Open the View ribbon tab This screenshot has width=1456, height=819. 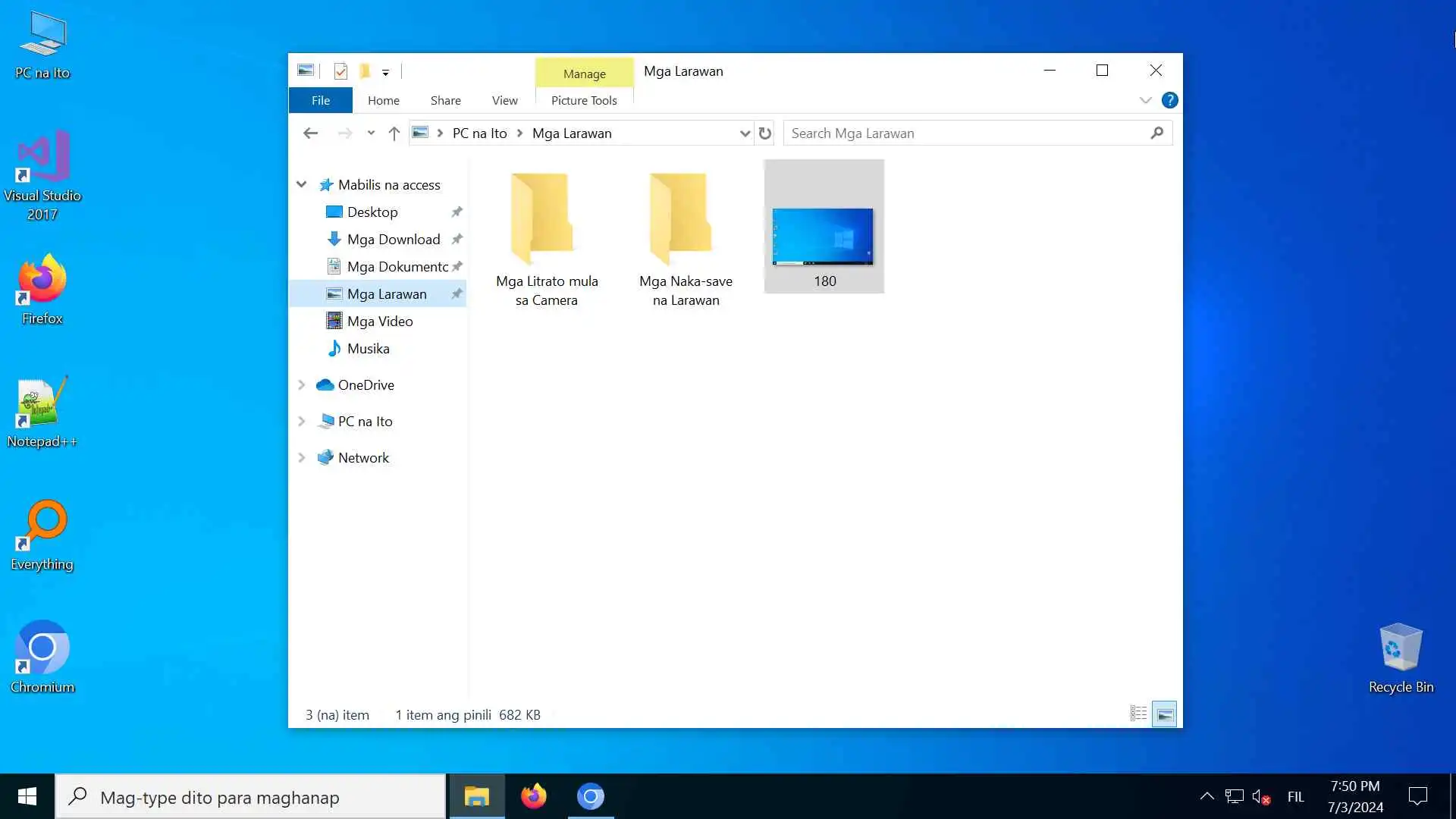(x=504, y=100)
